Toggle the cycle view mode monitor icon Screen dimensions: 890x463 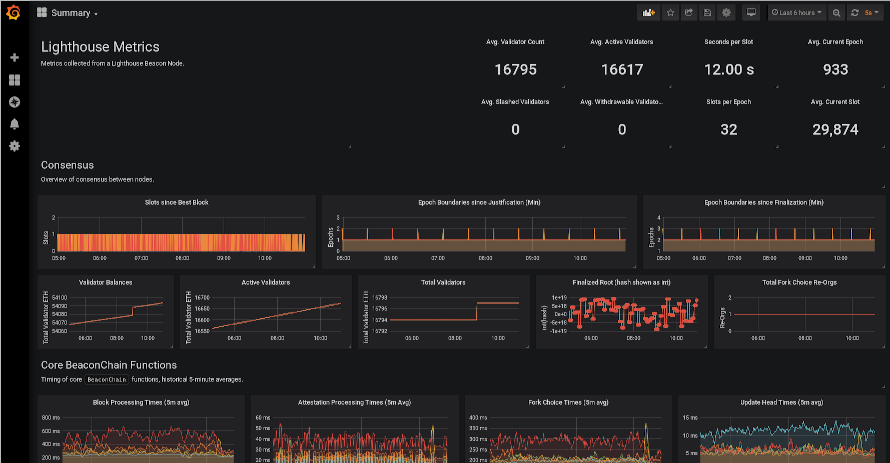750,13
